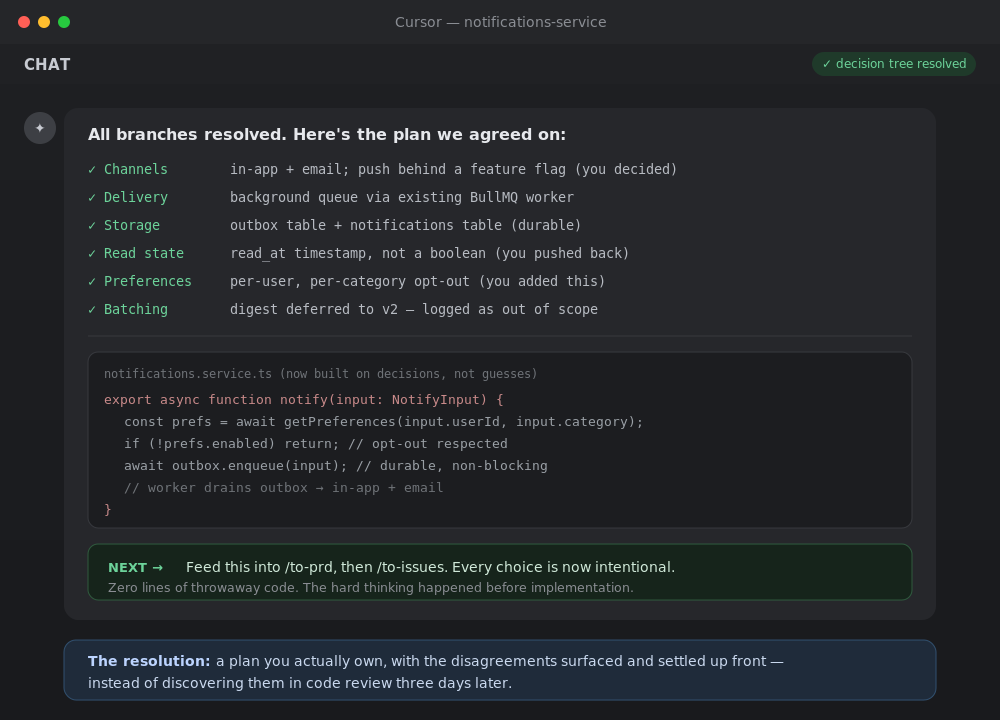Click the window title 'Cursor — notifications-service'
The image size is (1000, 720).
[x=501, y=22]
